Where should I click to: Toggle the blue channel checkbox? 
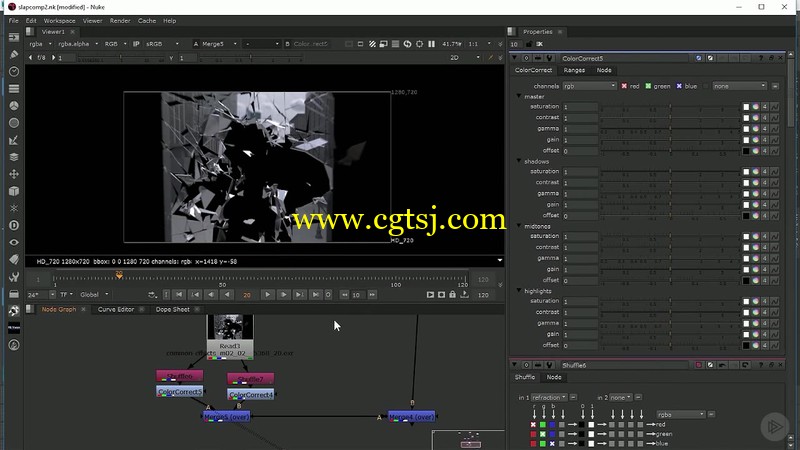(x=679, y=86)
